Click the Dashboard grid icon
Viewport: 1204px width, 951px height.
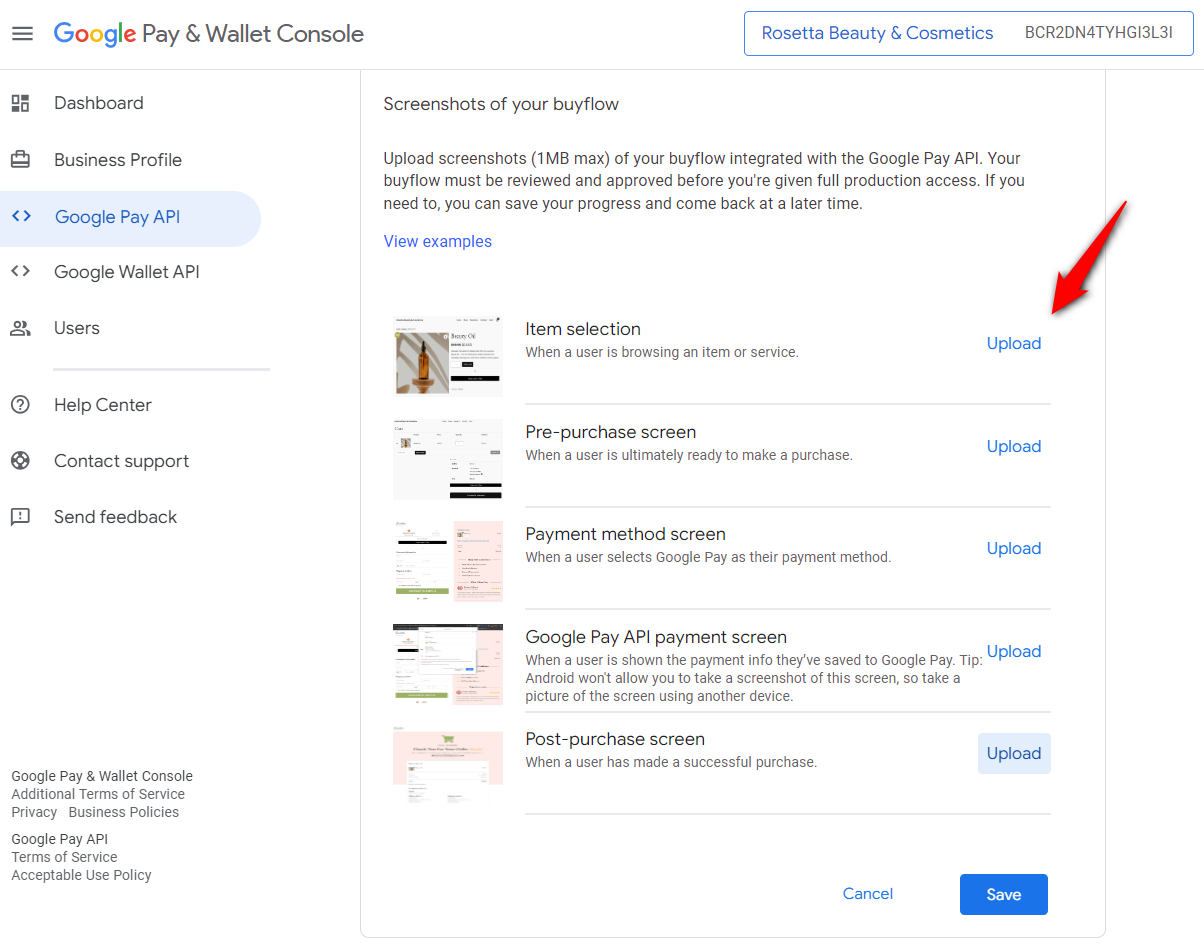(20, 102)
